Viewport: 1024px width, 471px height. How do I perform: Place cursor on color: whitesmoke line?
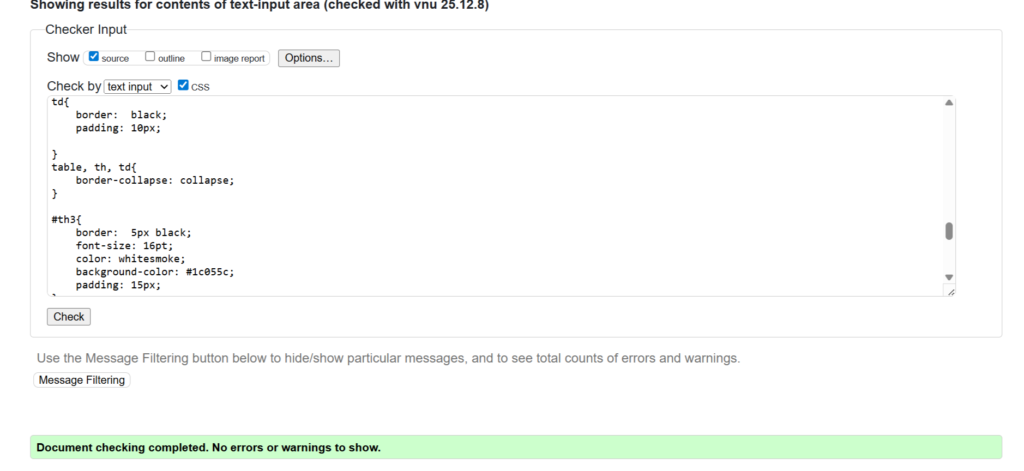click(x=130, y=258)
